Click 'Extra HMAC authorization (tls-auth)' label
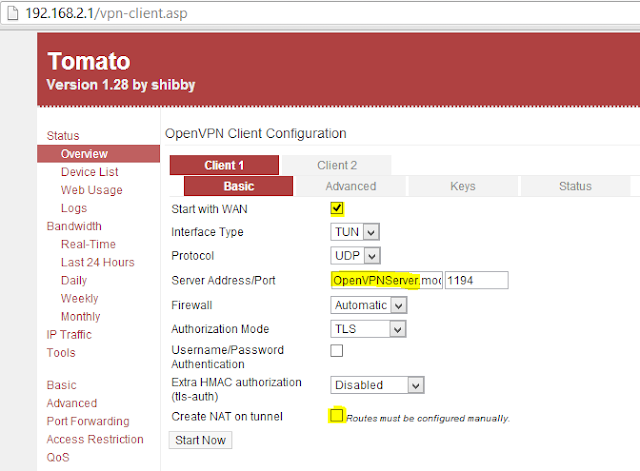This screenshot has height=471, width=640. [236, 389]
